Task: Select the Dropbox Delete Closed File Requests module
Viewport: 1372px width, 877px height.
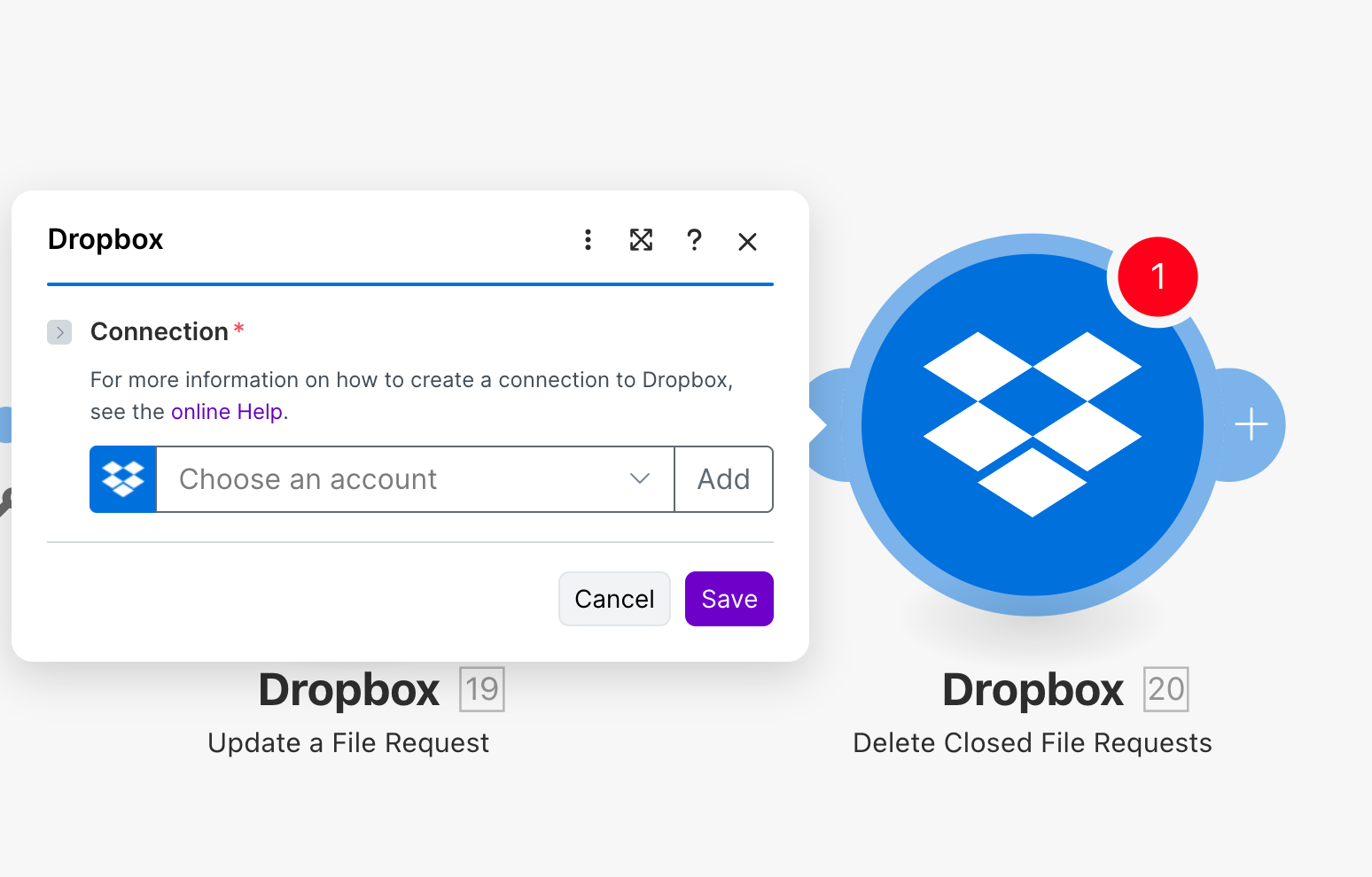Action: pos(1033,425)
